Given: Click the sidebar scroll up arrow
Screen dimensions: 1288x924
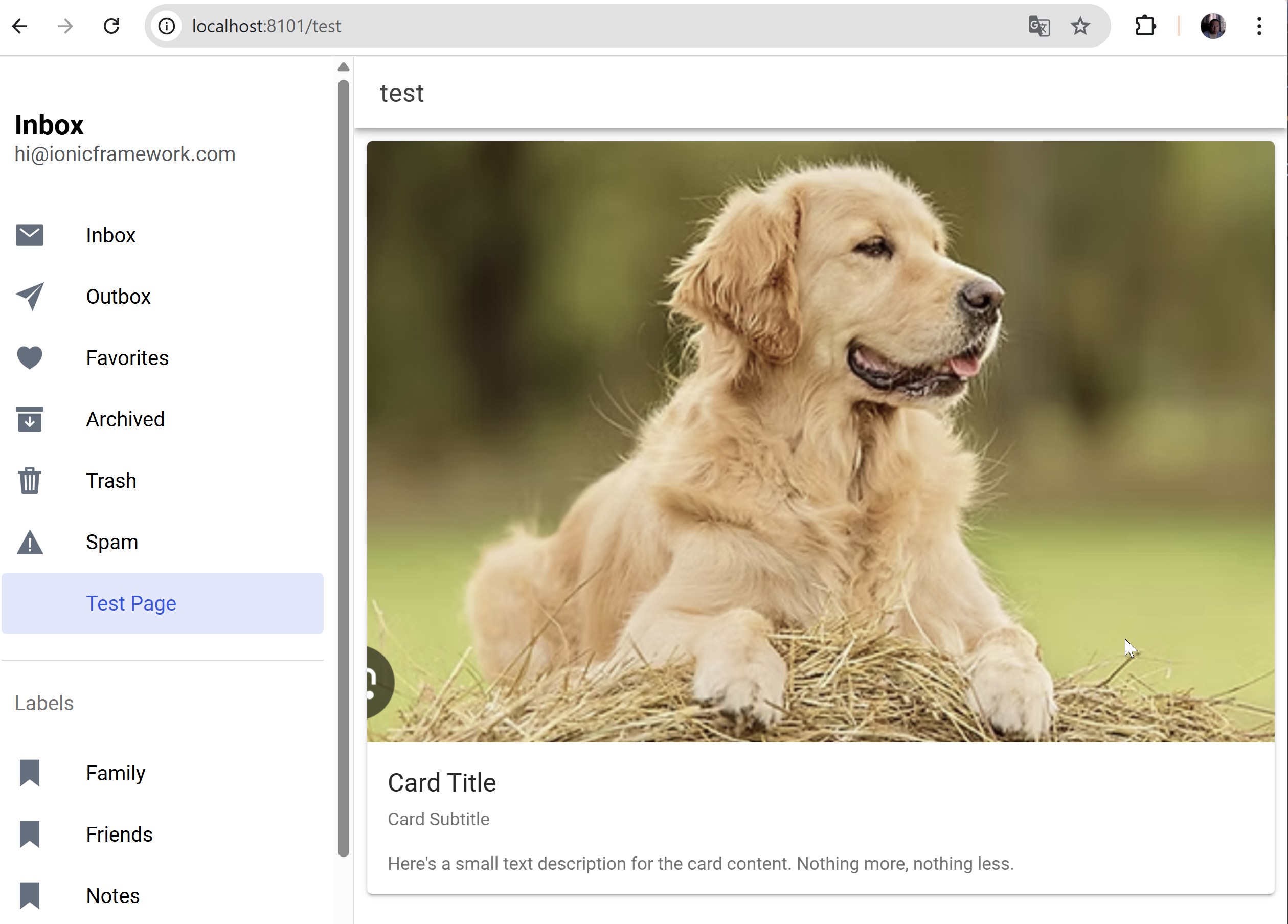Looking at the screenshot, I should point(343,67).
